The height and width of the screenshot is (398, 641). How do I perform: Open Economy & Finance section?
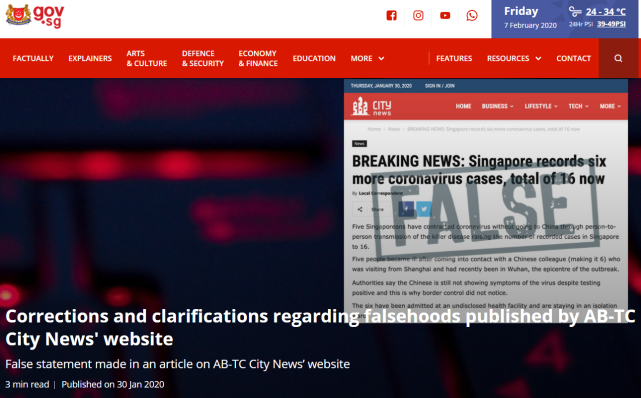tap(258, 58)
